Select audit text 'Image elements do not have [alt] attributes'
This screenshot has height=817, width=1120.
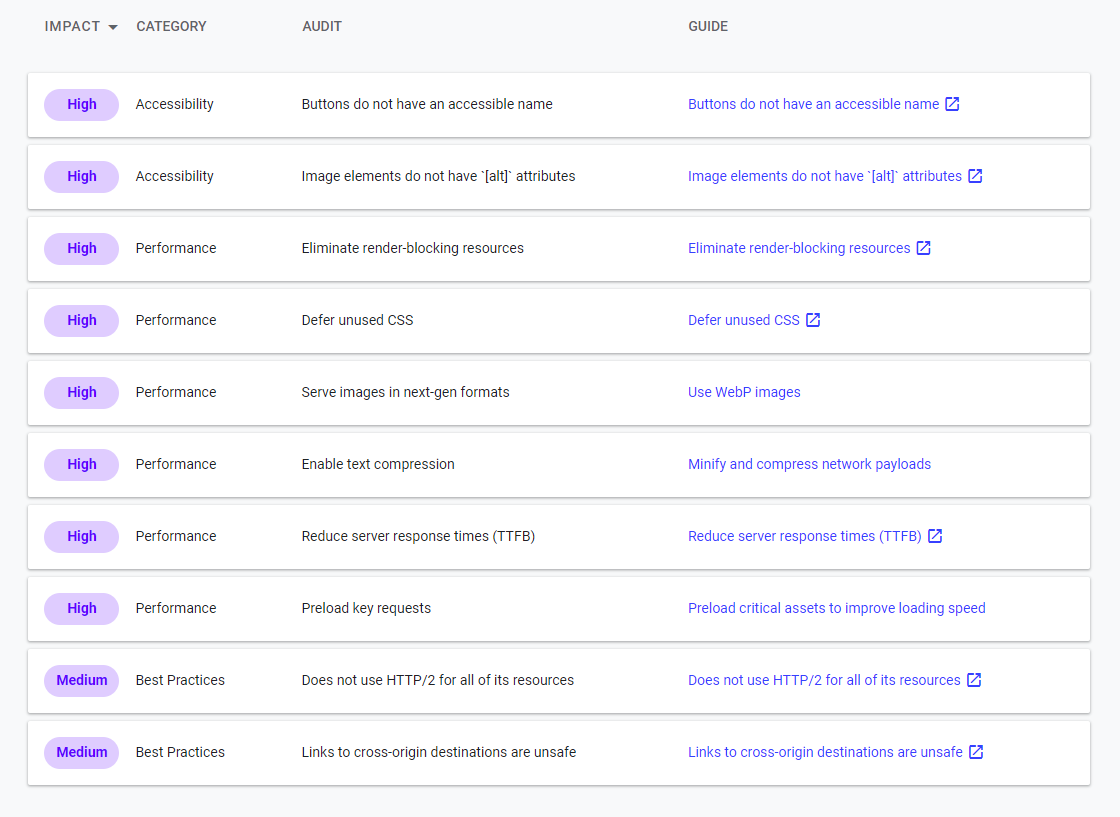[439, 176]
